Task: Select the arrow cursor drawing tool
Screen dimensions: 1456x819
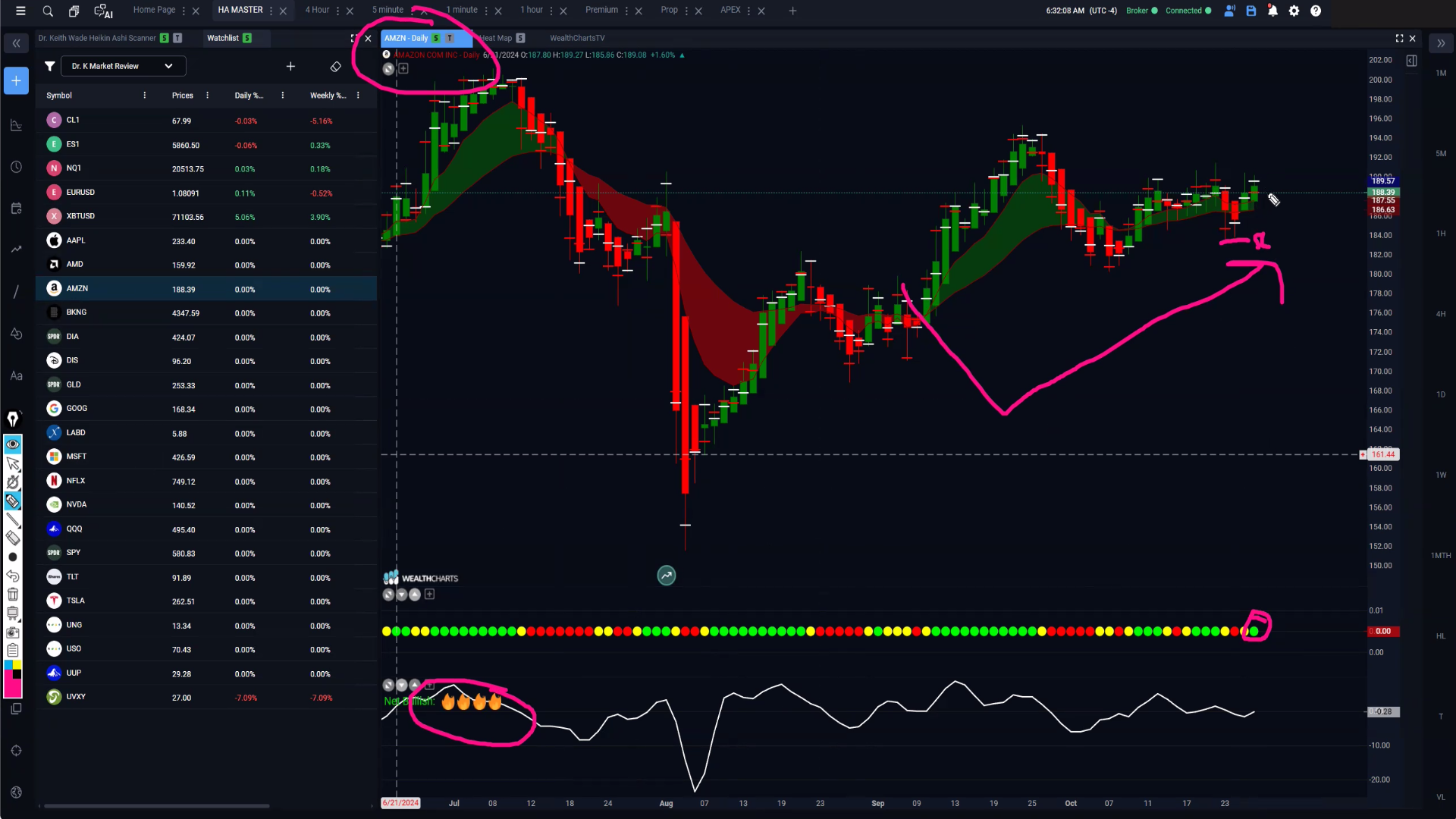Action: 13,463
